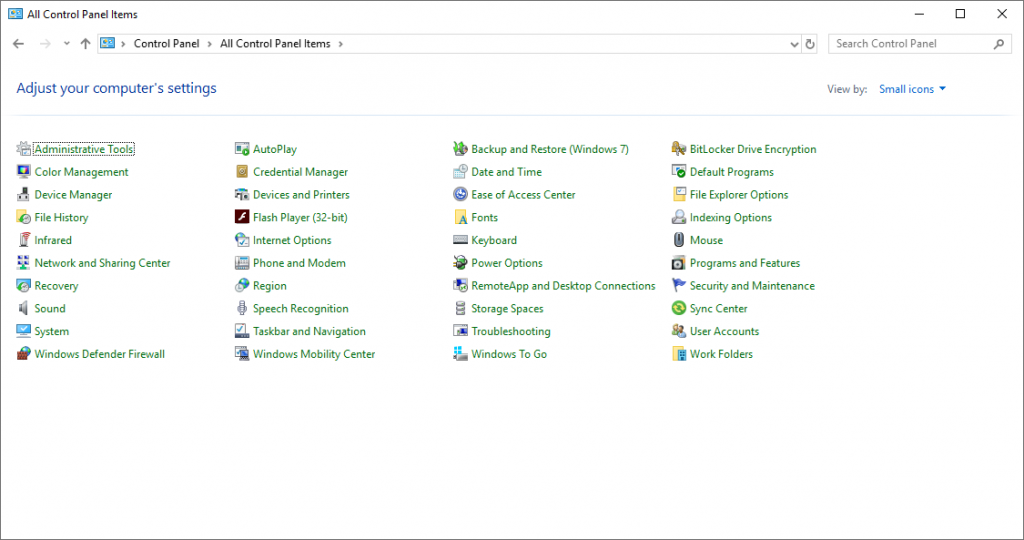The width and height of the screenshot is (1024, 540).
Task: Click the Mouse icon
Action: coord(679,240)
